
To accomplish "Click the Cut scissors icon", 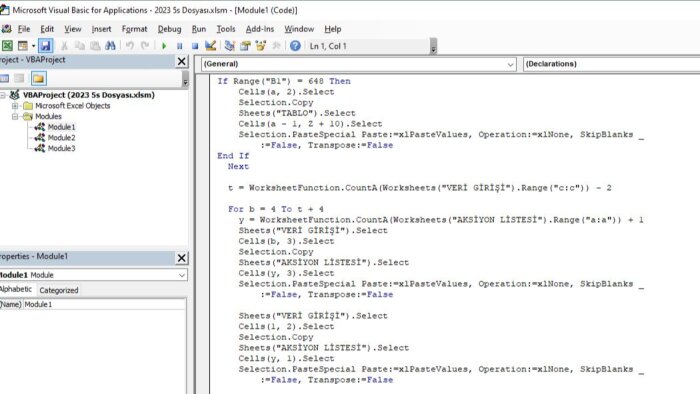I will [64, 46].
